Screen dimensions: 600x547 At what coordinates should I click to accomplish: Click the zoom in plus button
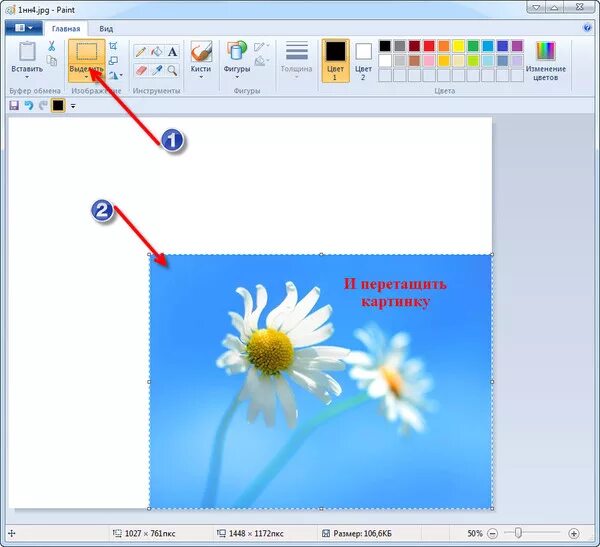573,533
